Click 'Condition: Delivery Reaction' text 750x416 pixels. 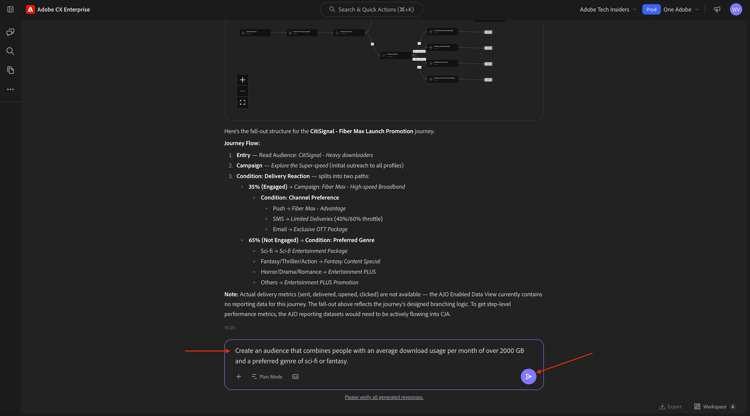coord(273,176)
